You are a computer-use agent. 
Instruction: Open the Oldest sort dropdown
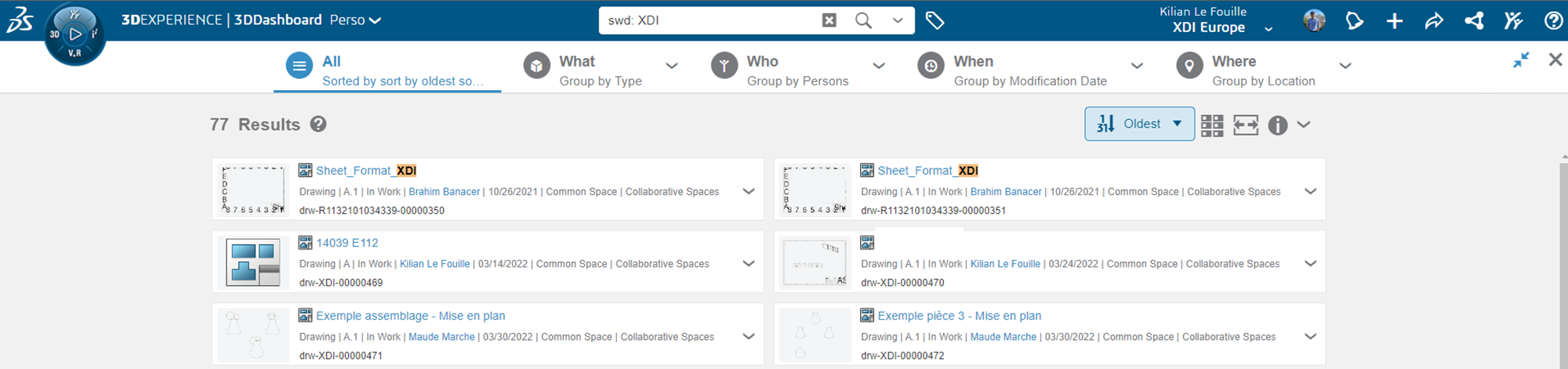coord(1139,124)
